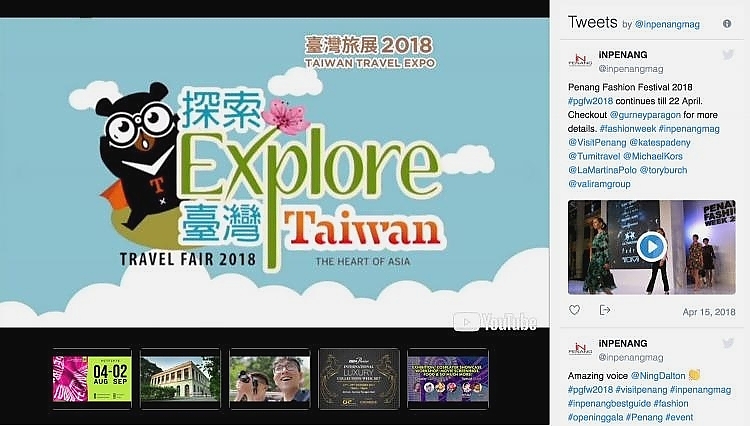Image resolution: width=750 pixels, height=426 pixels.
Task: Like the Penang Fashion Festival tweet with the heart icon
Action: pos(574,310)
